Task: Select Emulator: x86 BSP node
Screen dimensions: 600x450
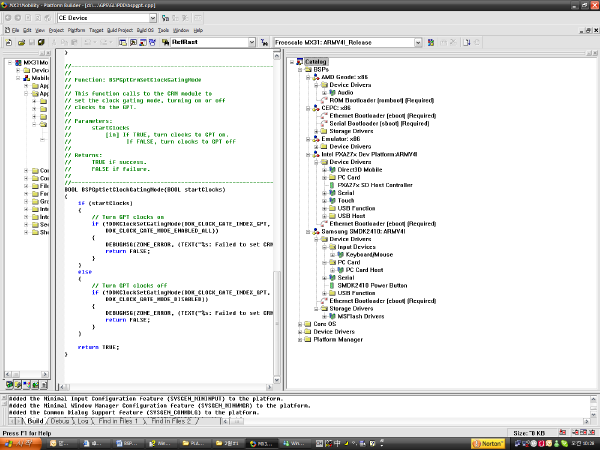Action: point(341,139)
